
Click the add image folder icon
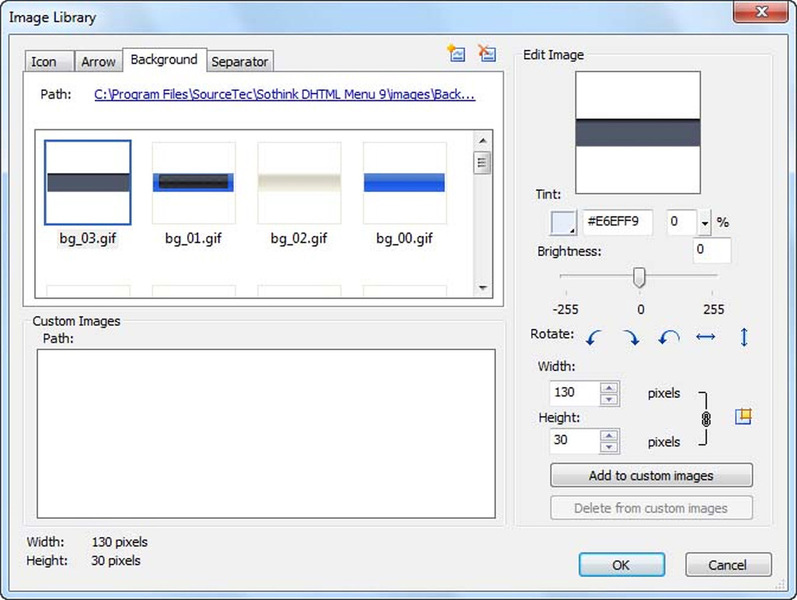(456, 53)
